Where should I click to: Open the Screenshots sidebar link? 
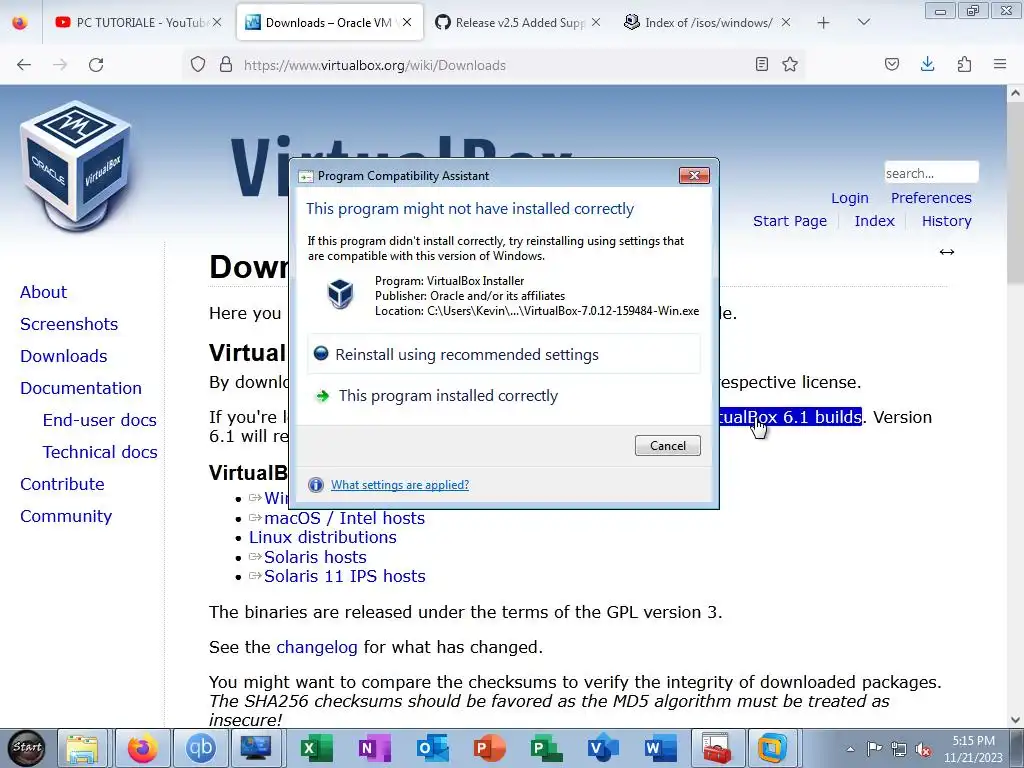coord(69,324)
